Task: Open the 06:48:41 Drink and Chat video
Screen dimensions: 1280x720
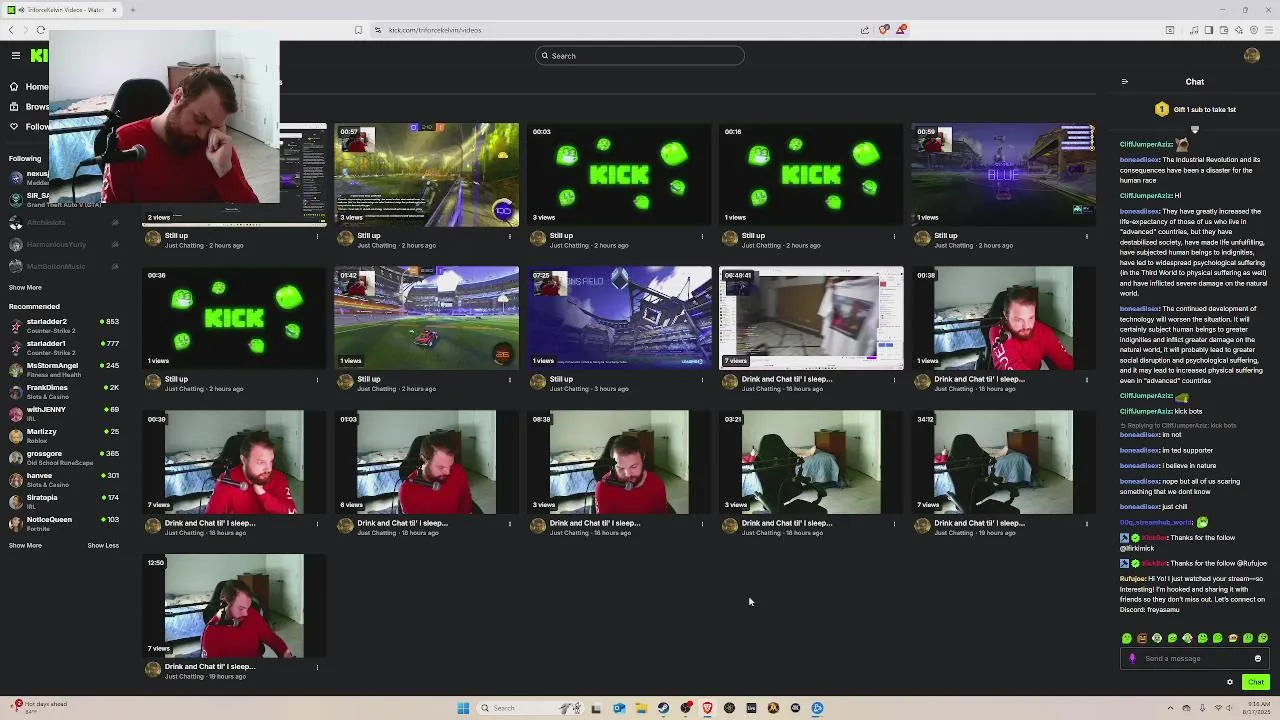Action: (x=811, y=318)
